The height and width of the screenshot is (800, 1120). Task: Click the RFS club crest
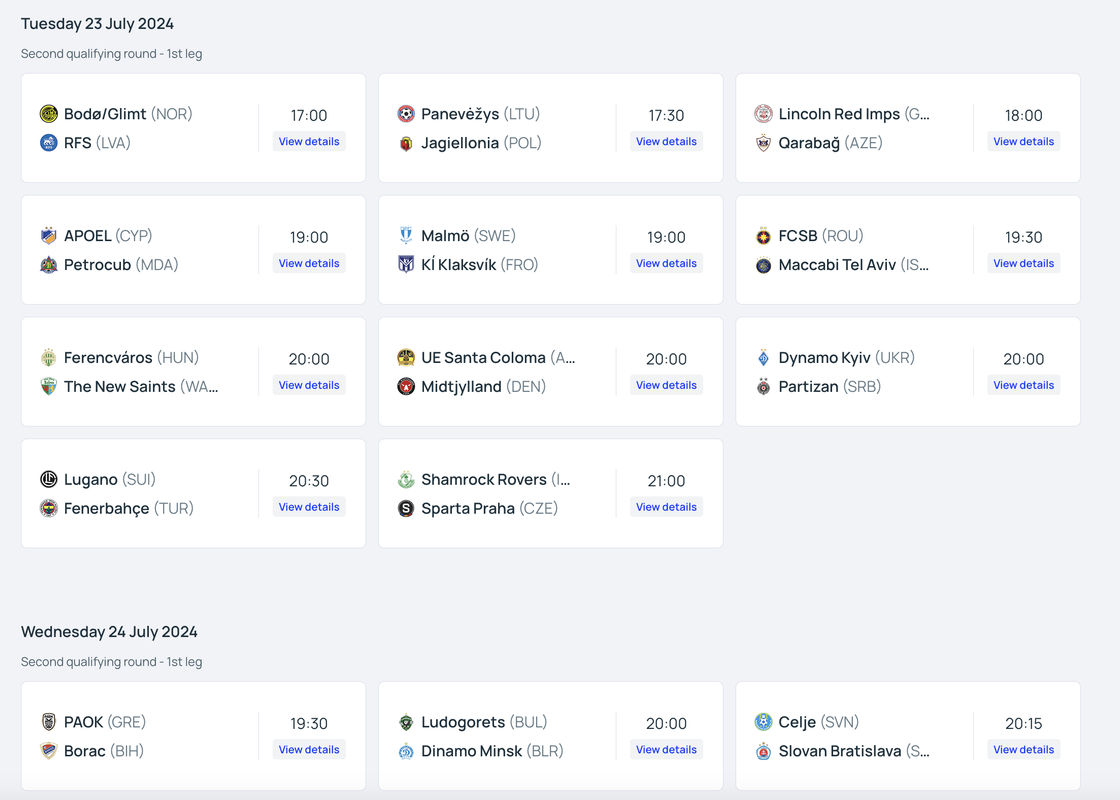pos(49,143)
